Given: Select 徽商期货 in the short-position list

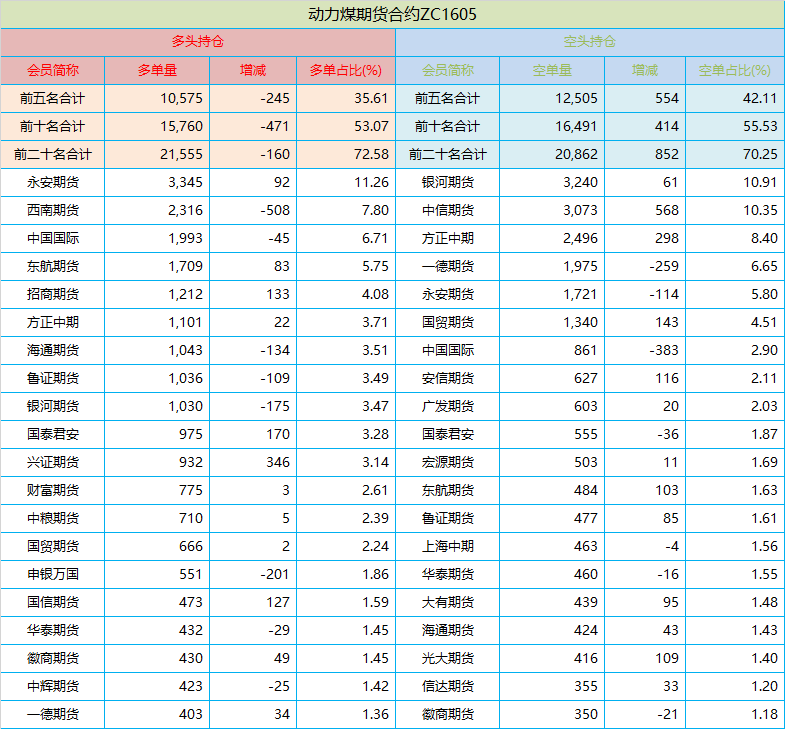Looking at the screenshot, I should (448, 714).
